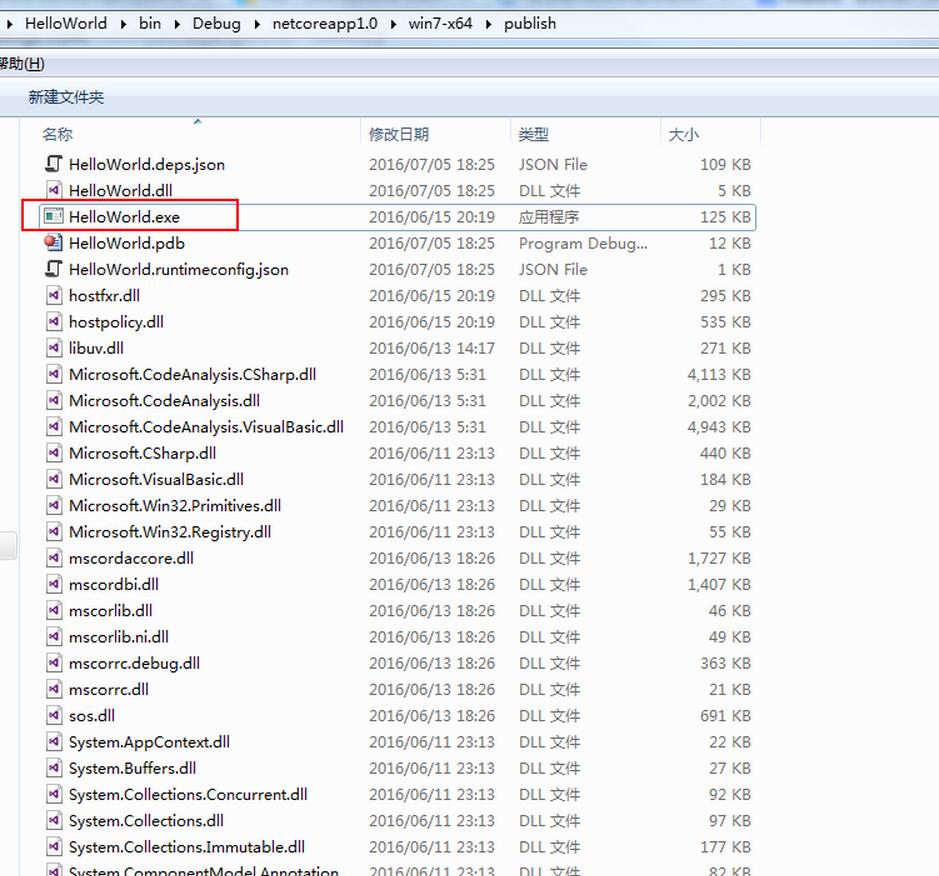This screenshot has width=939, height=876.
Task: Click the Microsoft.VisualBasic.dll file icon
Action: click(x=54, y=480)
